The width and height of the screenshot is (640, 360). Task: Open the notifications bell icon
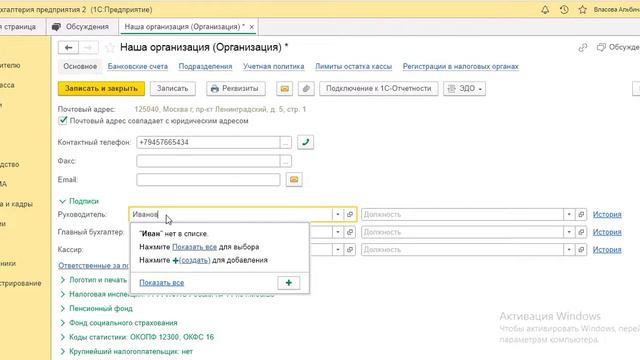545,9
